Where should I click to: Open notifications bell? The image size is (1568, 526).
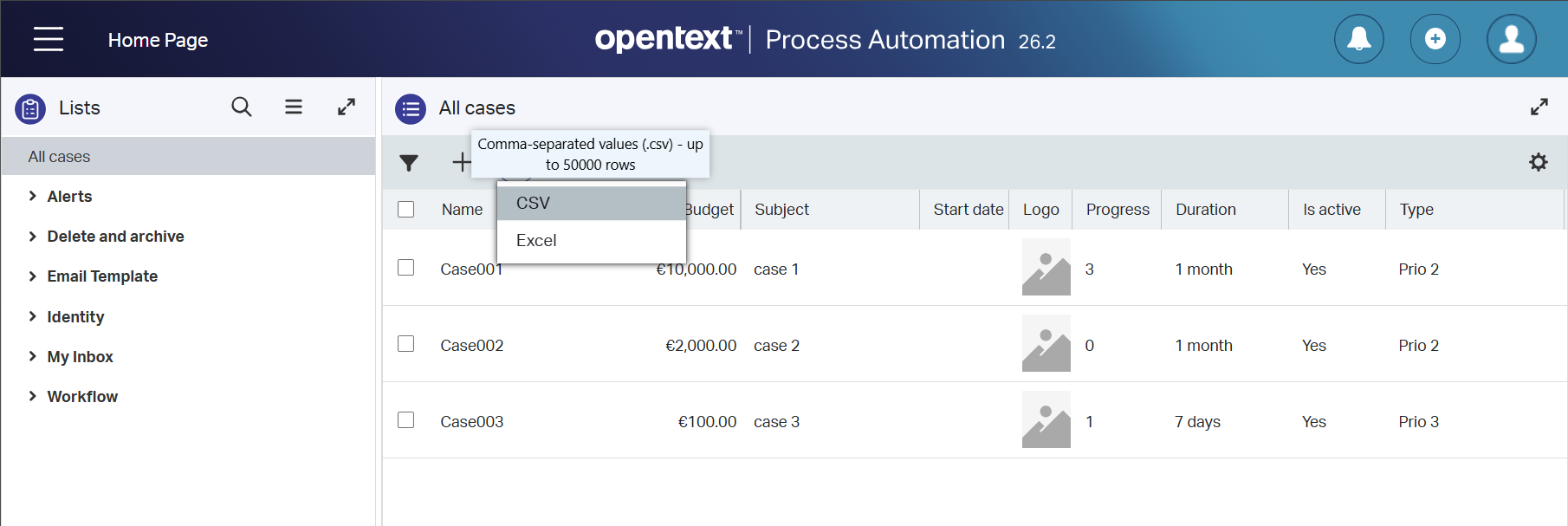1358,39
